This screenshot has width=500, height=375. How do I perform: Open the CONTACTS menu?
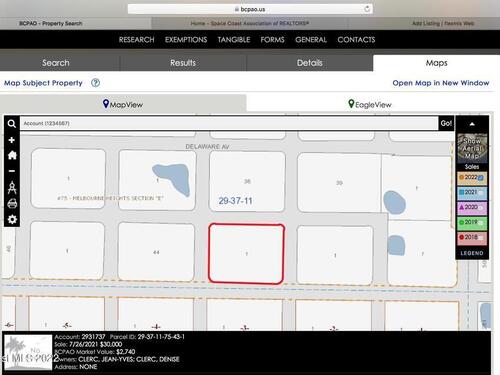point(356,40)
